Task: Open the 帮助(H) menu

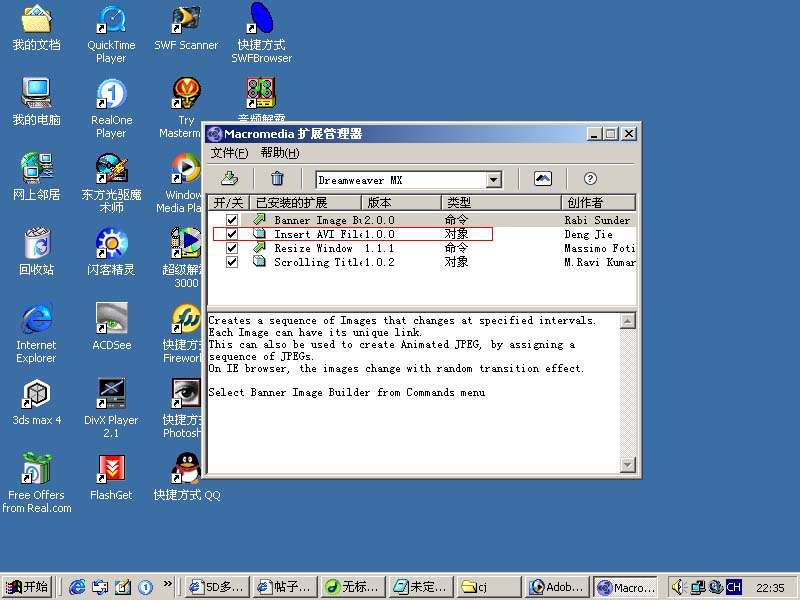Action: (280, 153)
